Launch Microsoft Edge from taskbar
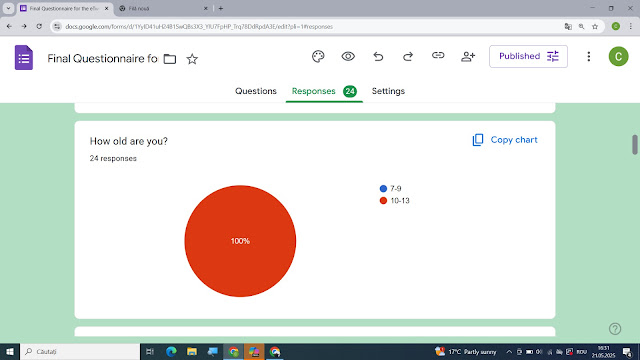Viewport: 640px width, 360px height. [171, 351]
